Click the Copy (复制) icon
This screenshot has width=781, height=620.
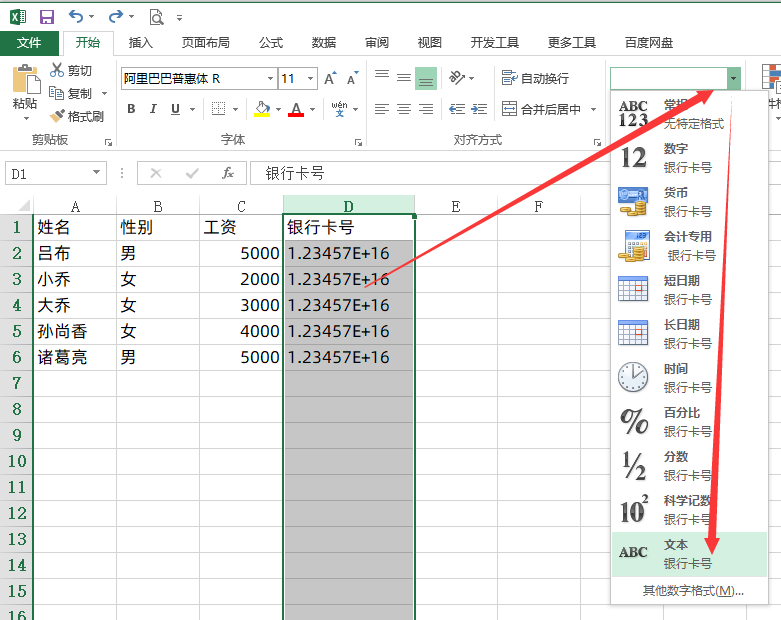coord(56,93)
